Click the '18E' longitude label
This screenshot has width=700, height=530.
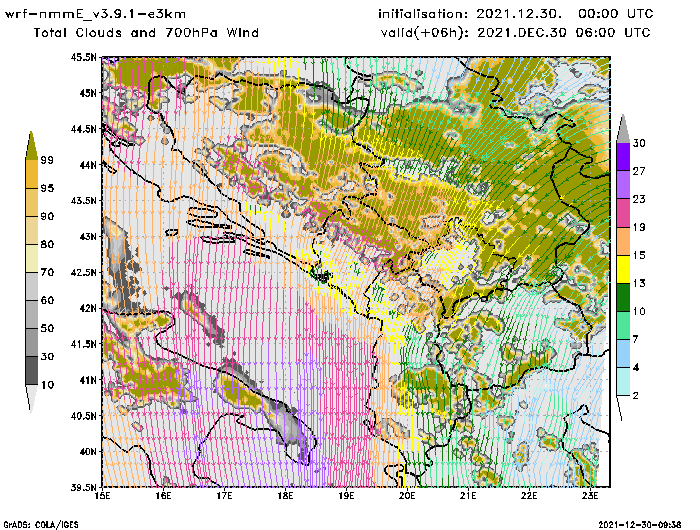(x=285, y=496)
